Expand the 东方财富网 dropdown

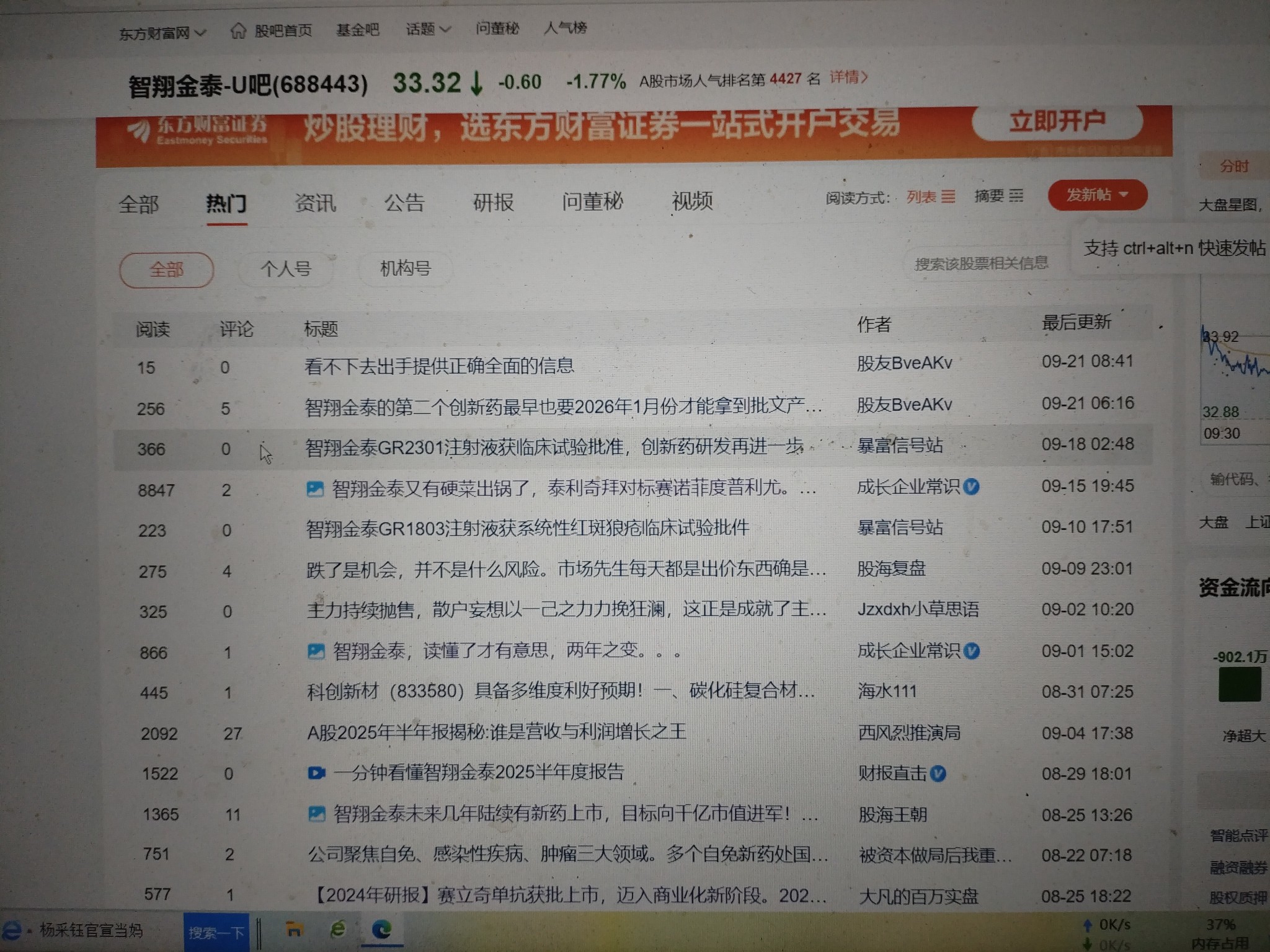click(162, 33)
